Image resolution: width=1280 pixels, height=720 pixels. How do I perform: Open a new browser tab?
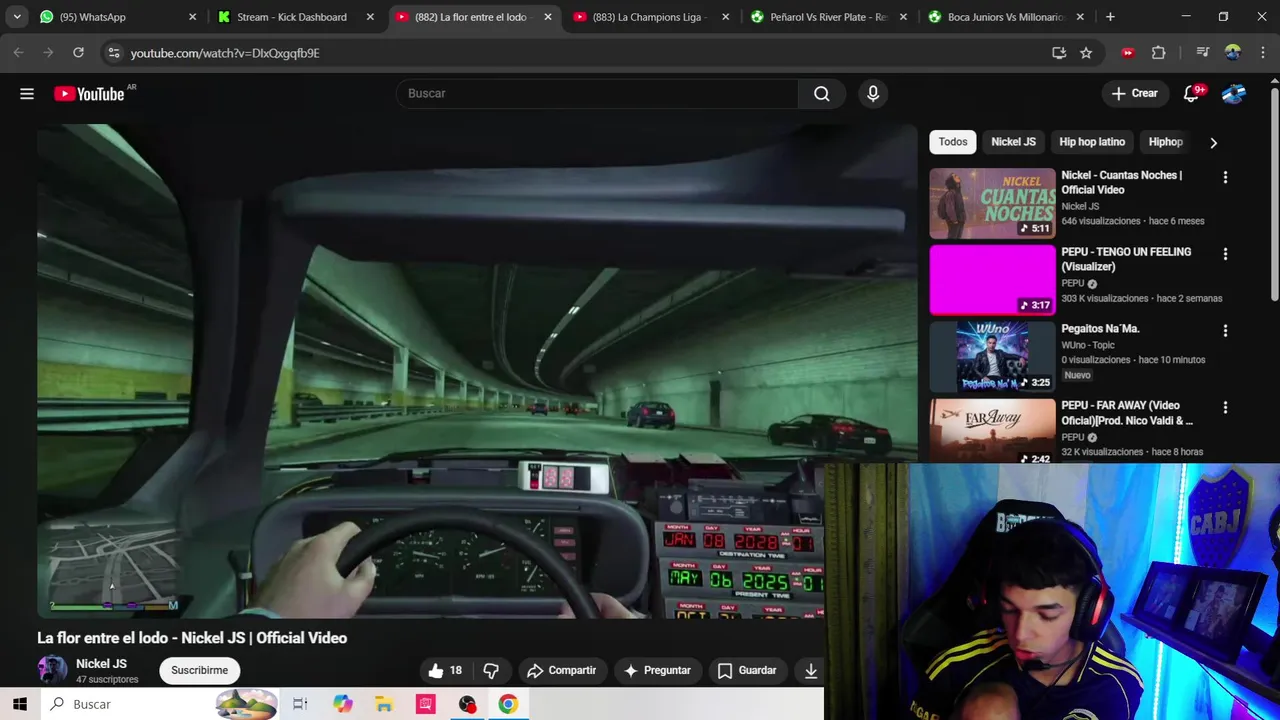(x=1110, y=17)
